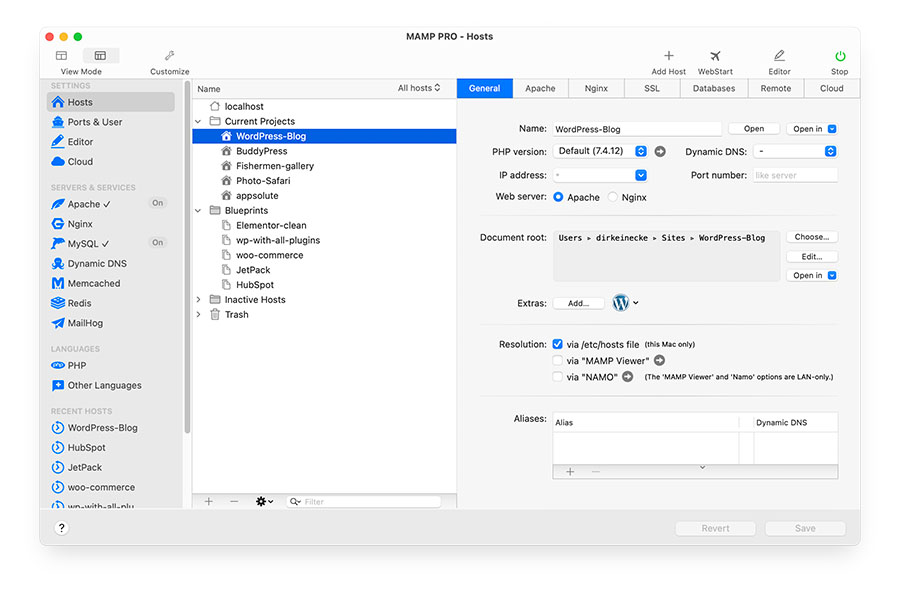
Task: Click the host list Filter search field
Action: [364, 502]
